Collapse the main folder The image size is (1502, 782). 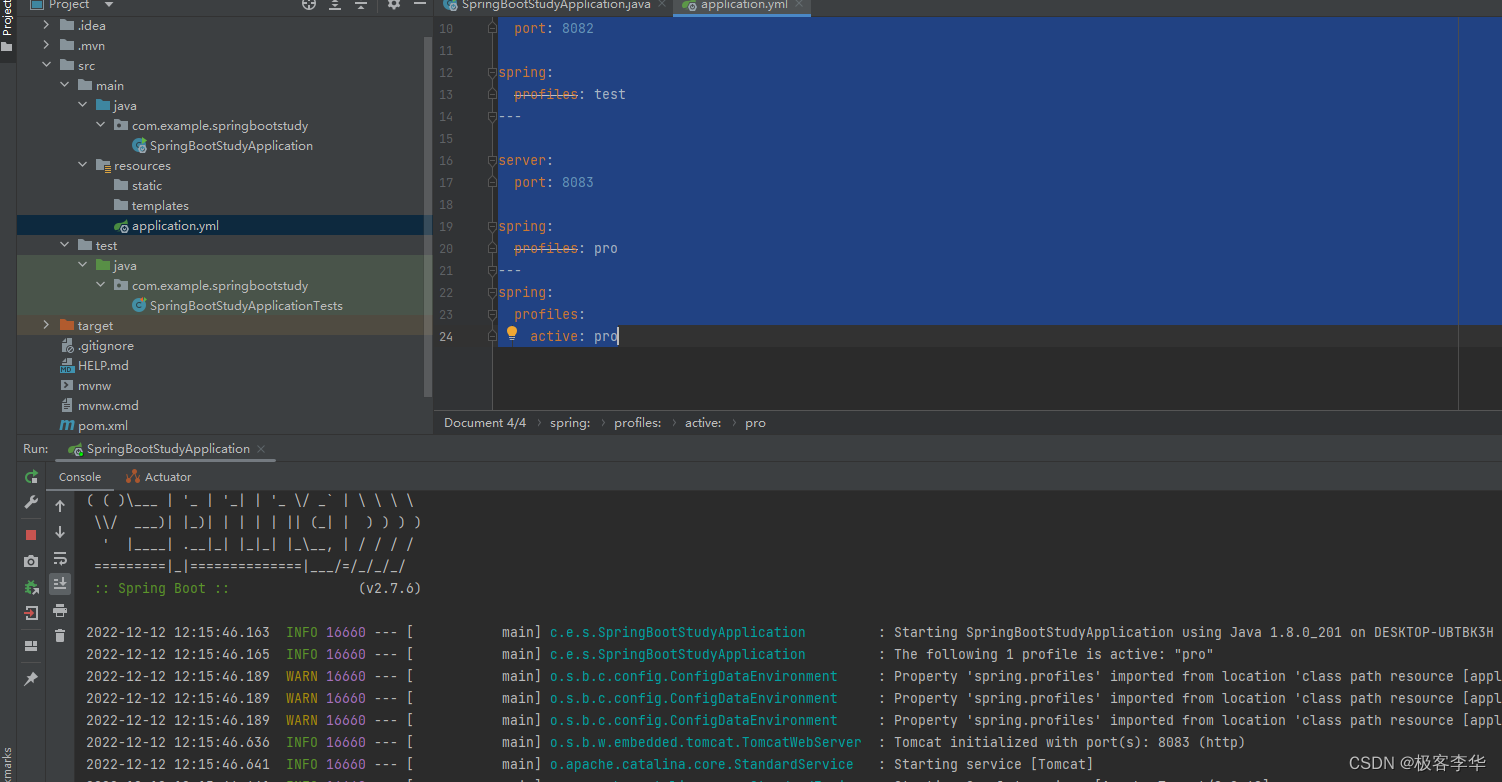[x=64, y=85]
